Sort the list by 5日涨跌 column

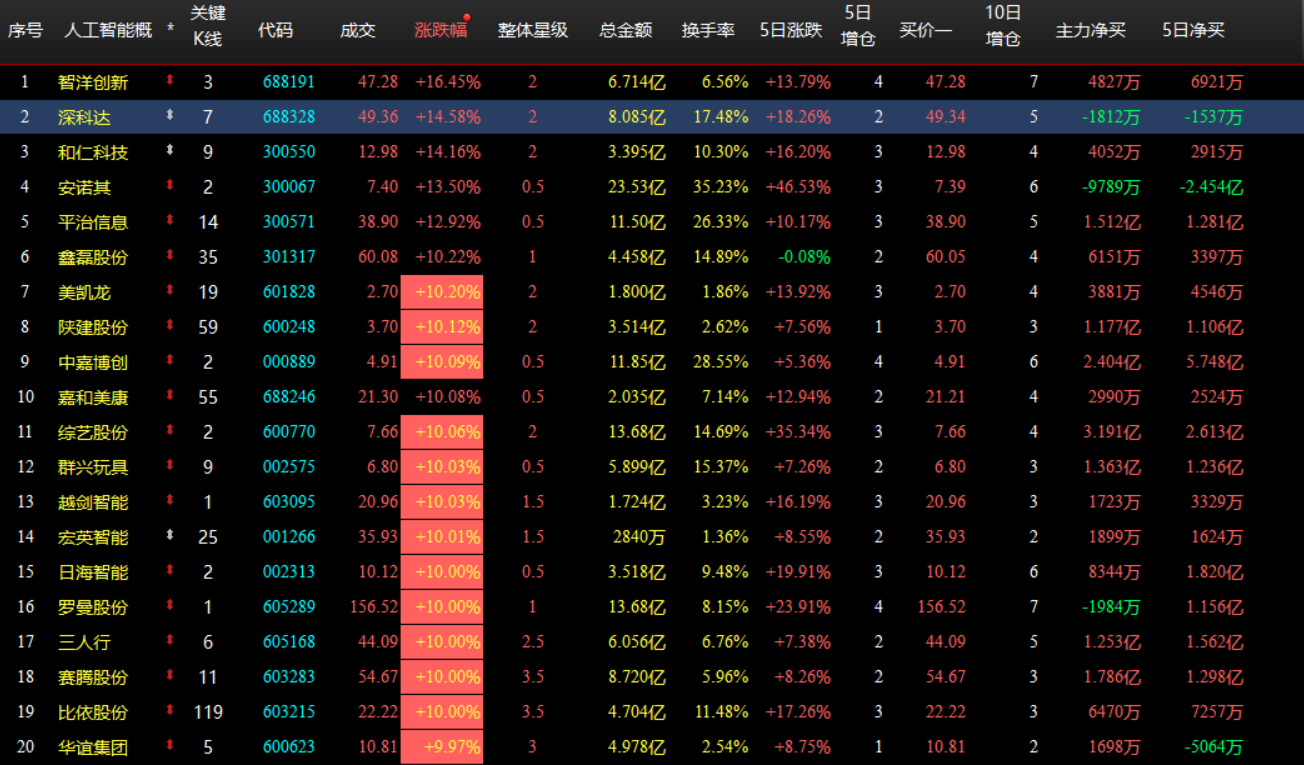[790, 30]
